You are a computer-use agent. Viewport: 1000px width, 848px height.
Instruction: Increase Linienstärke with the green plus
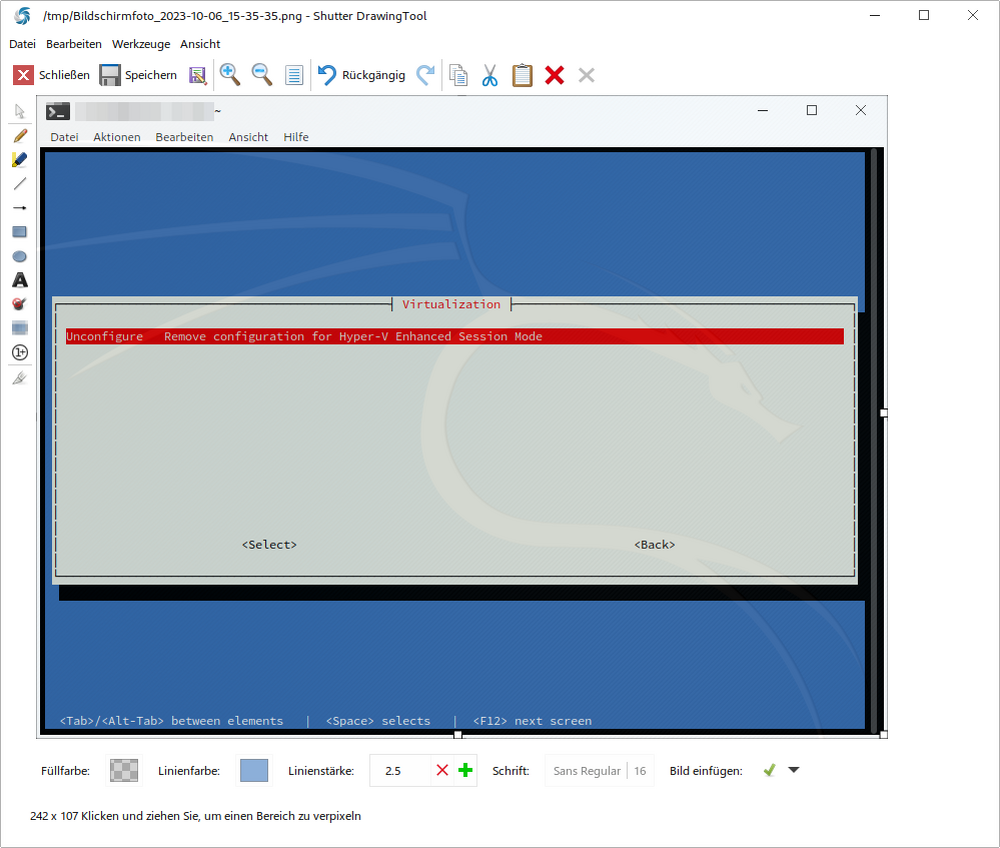pos(466,770)
